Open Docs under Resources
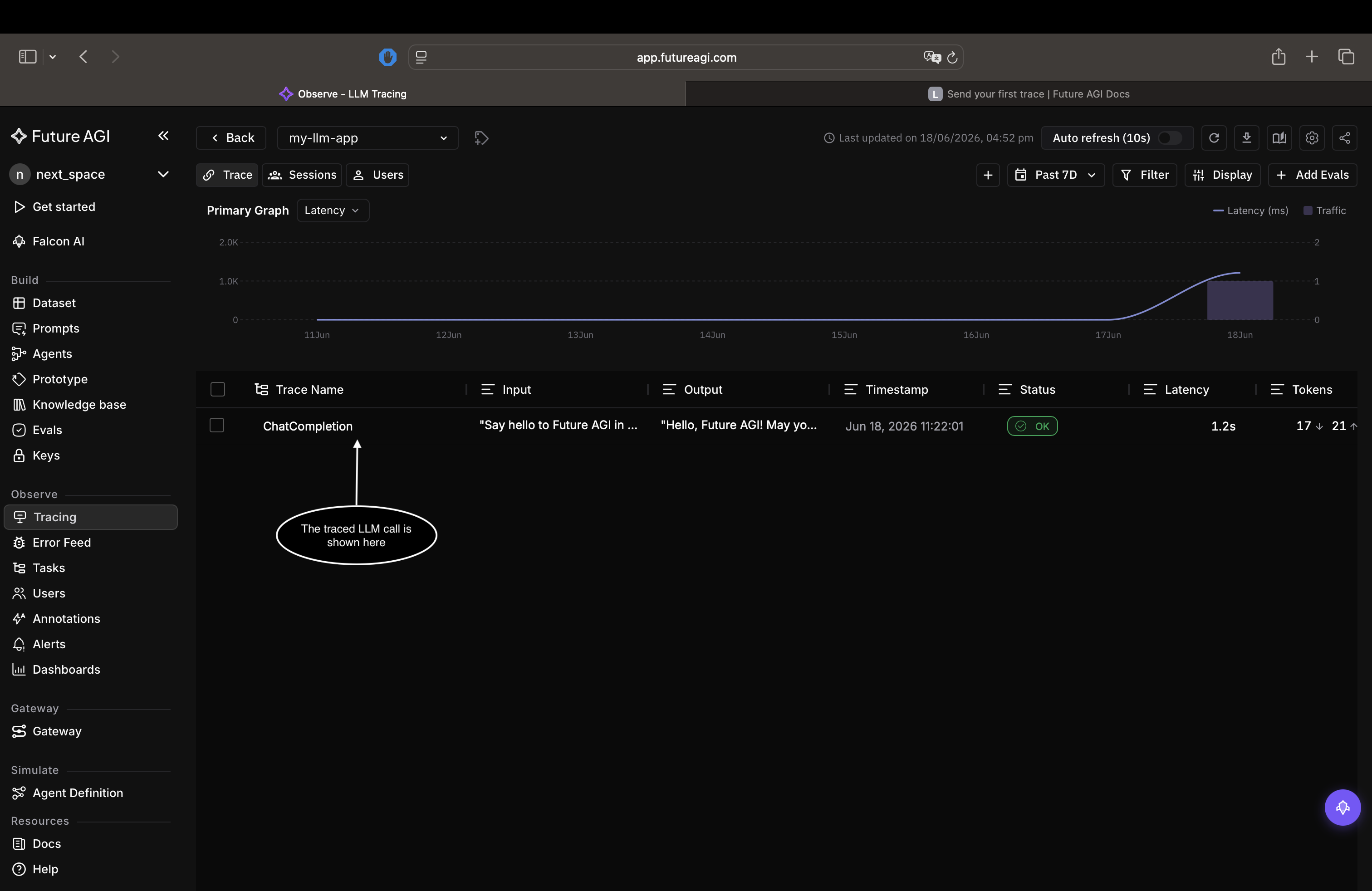This screenshot has height=891, width=1372. [x=90, y=843]
